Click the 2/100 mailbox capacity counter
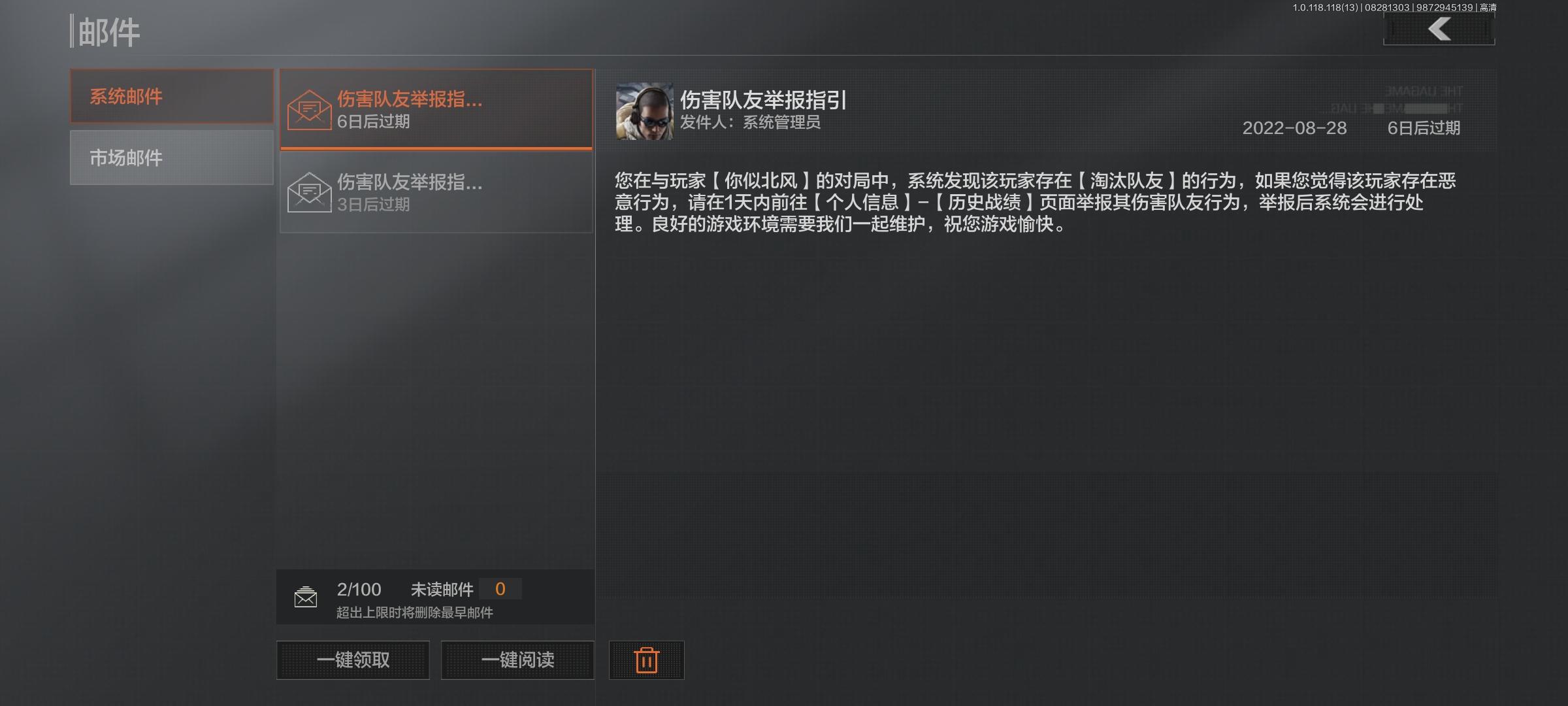The height and width of the screenshot is (706, 1568). (359, 590)
